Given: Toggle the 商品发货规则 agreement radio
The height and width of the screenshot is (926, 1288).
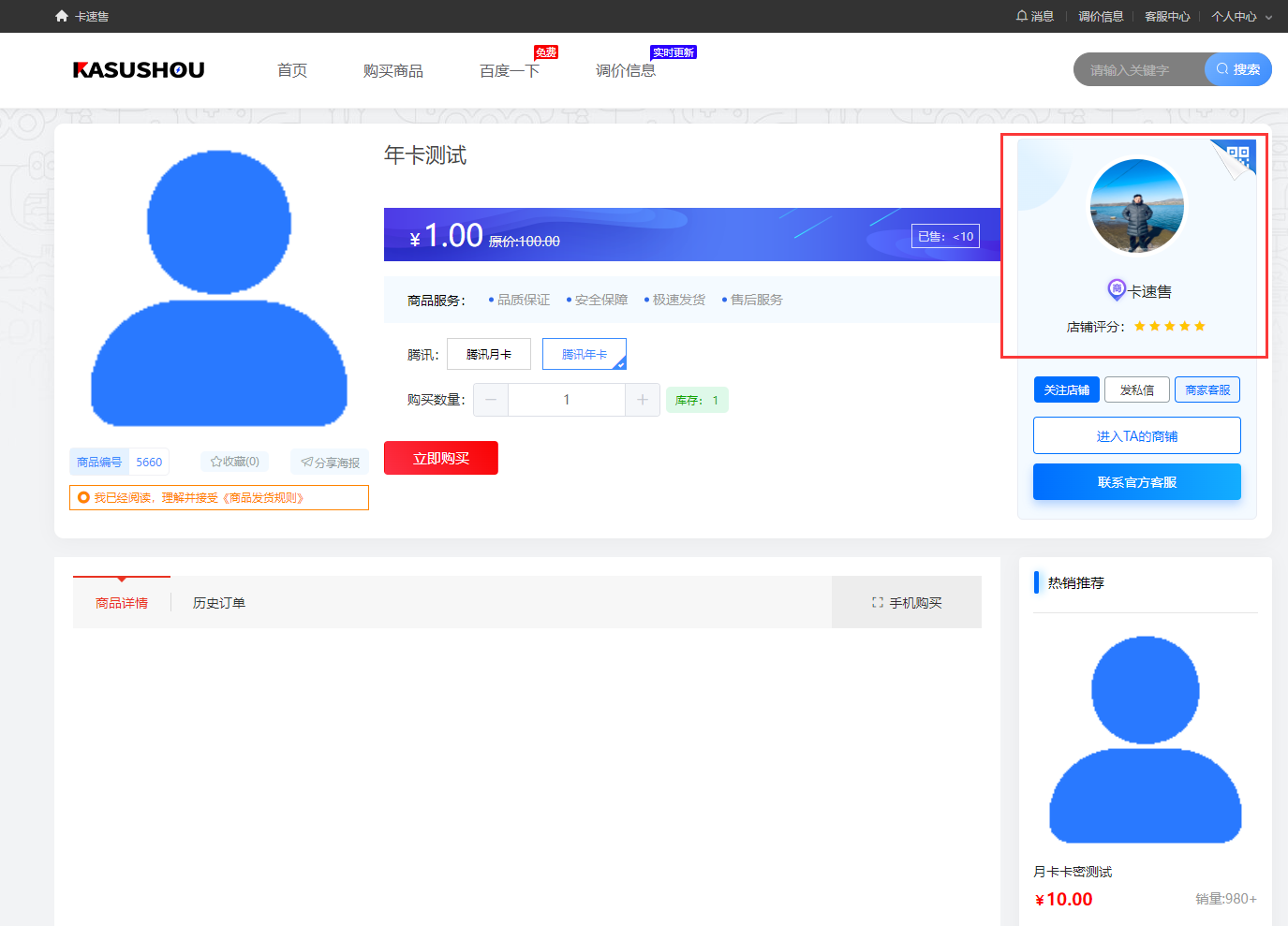Looking at the screenshot, I should pyautogui.click(x=83, y=497).
